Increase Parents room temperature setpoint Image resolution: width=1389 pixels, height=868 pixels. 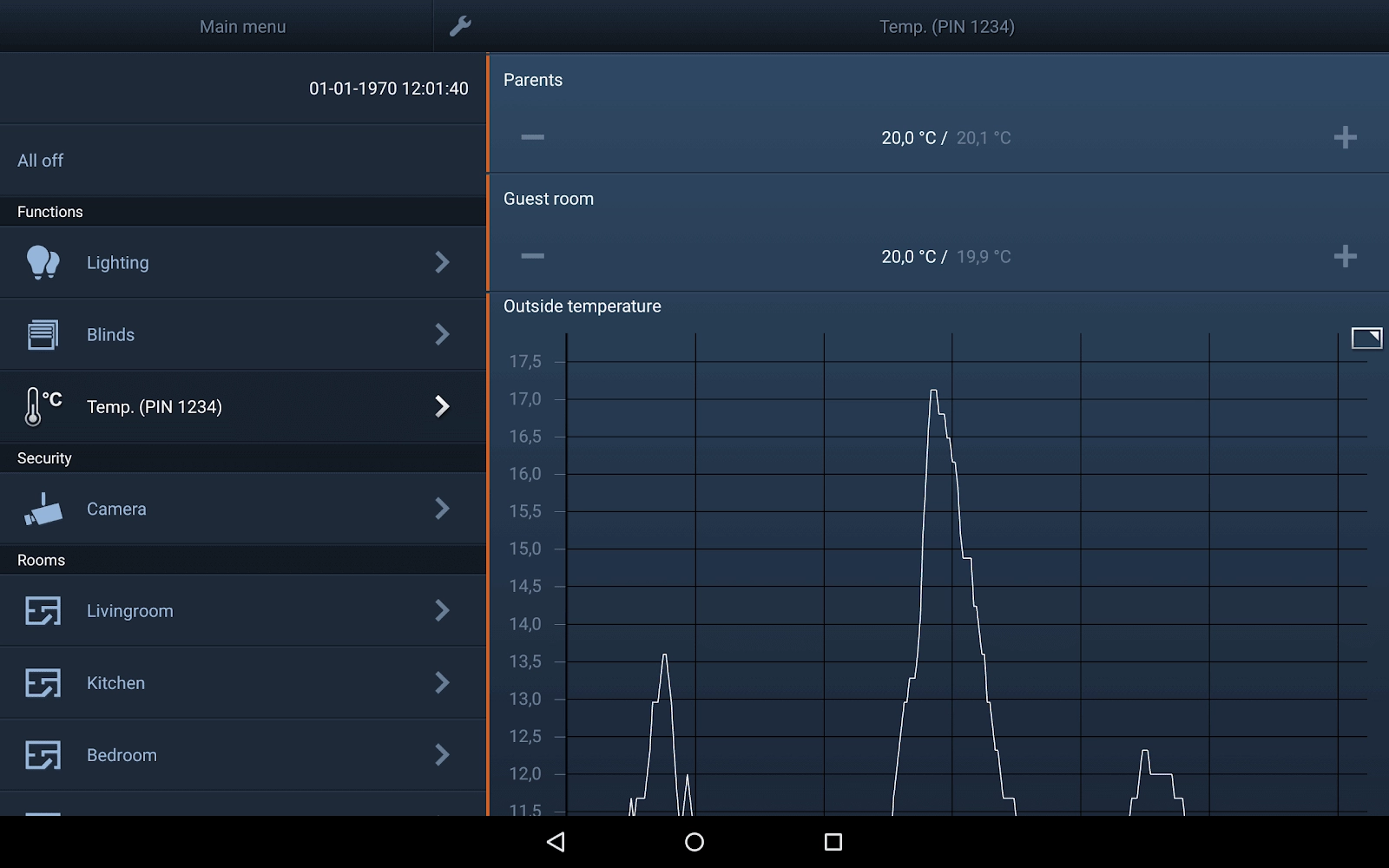(1345, 137)
